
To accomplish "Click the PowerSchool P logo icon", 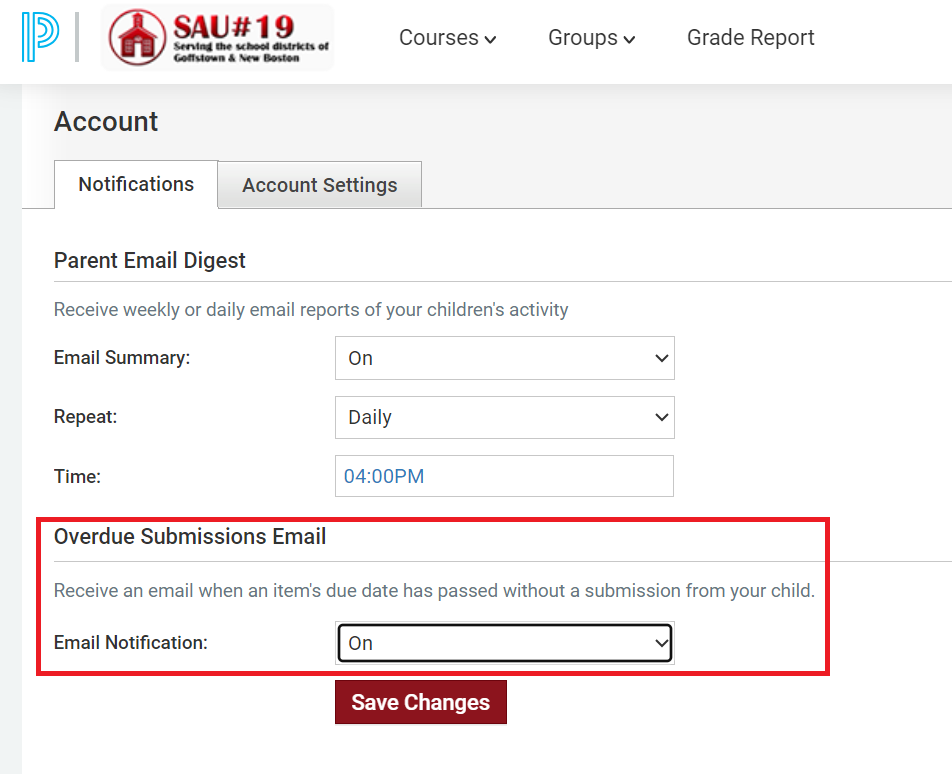I will pyautogui.click(x=40, y=37).
